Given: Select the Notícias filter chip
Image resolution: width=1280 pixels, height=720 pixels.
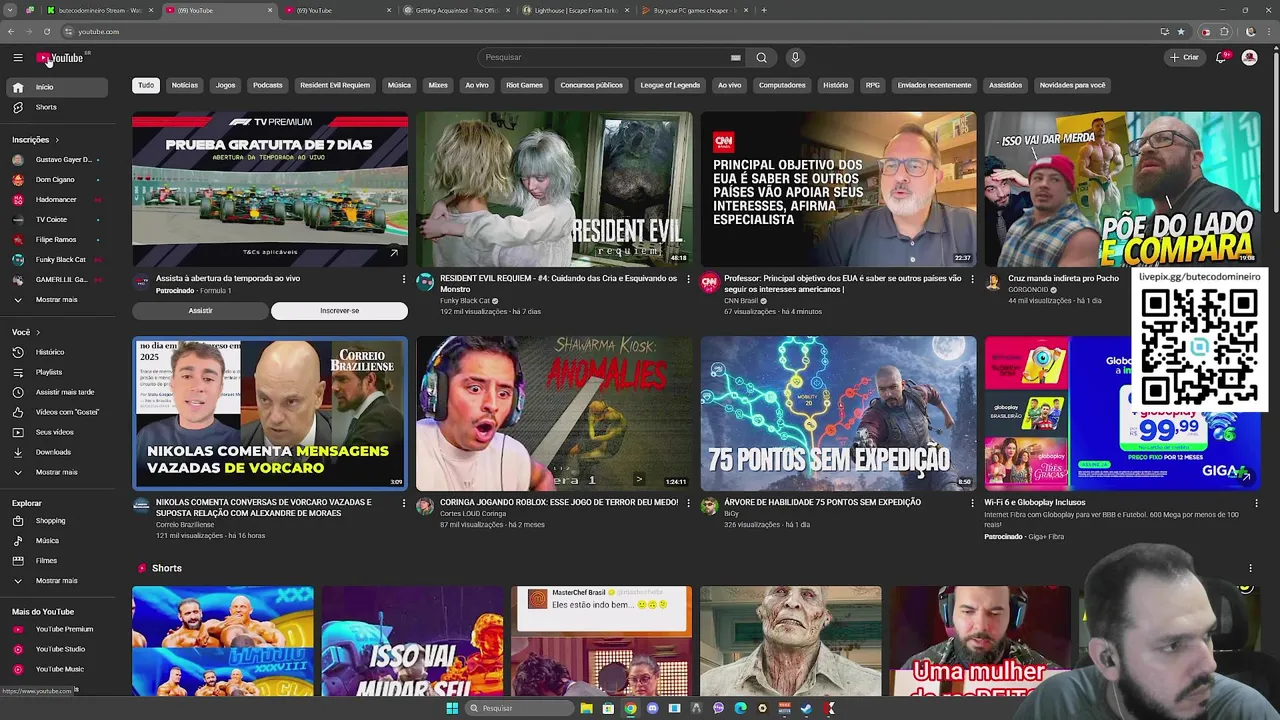Looking at the screenshot, I should 185,85.
